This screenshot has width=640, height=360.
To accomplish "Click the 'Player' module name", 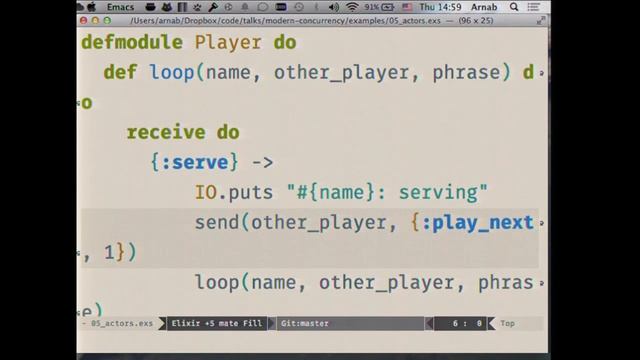I will 228,42.
